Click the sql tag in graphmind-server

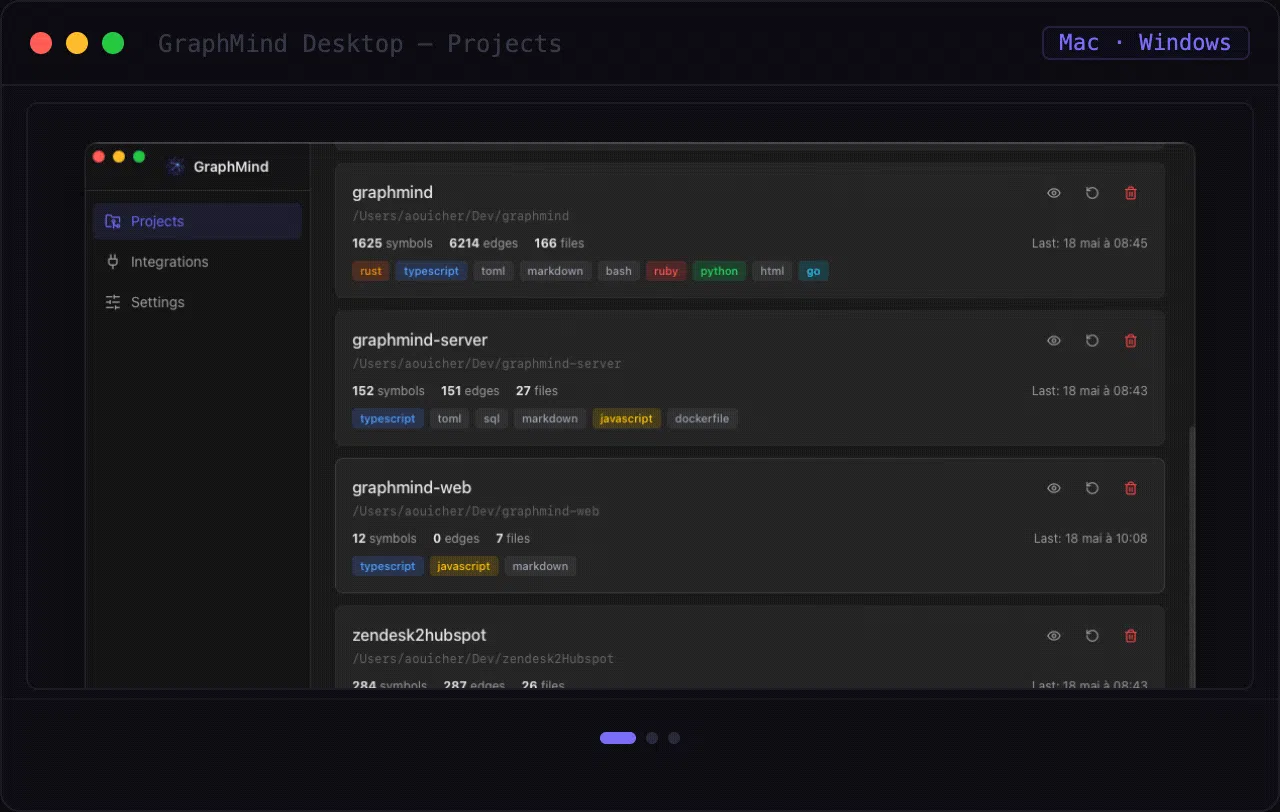(x=492, y=419)
